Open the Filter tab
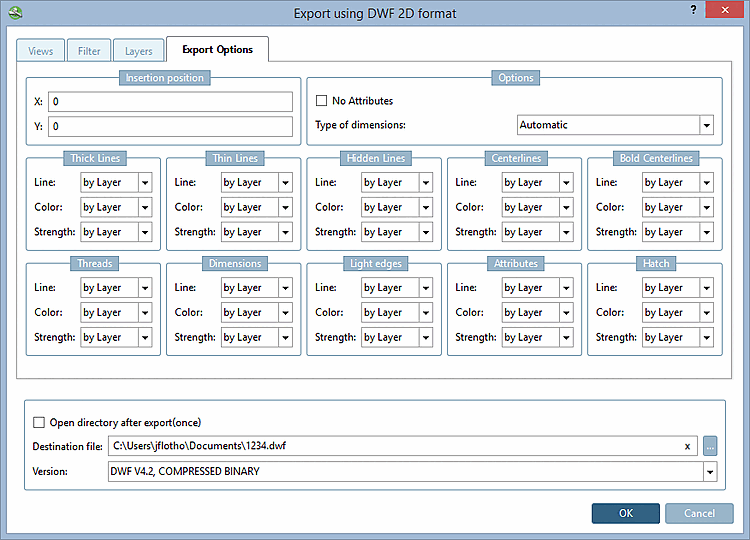The height and width of the screenshot is (540, 750). pyautogui.click(x=89, y=50)
